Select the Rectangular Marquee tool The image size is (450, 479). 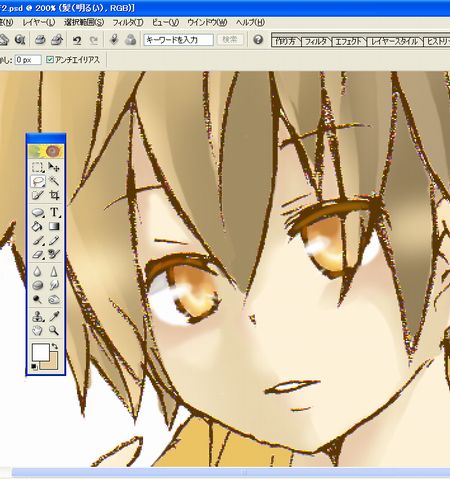37,167
